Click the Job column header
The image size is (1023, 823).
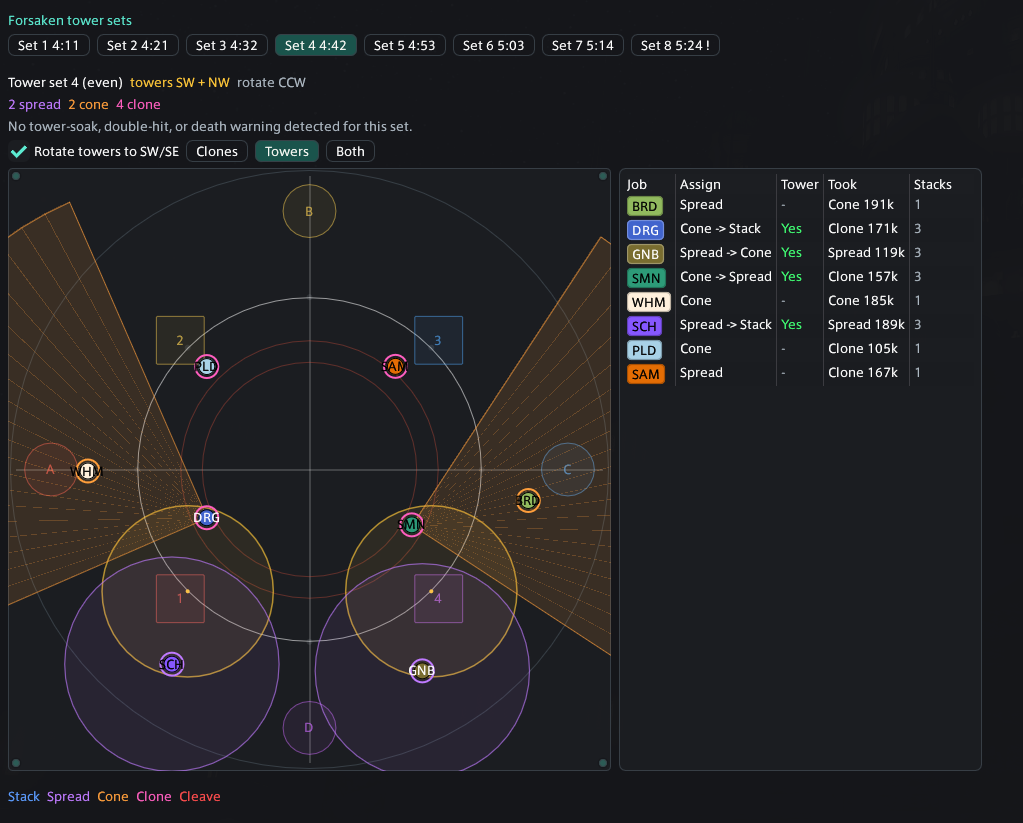pos(637,185)
